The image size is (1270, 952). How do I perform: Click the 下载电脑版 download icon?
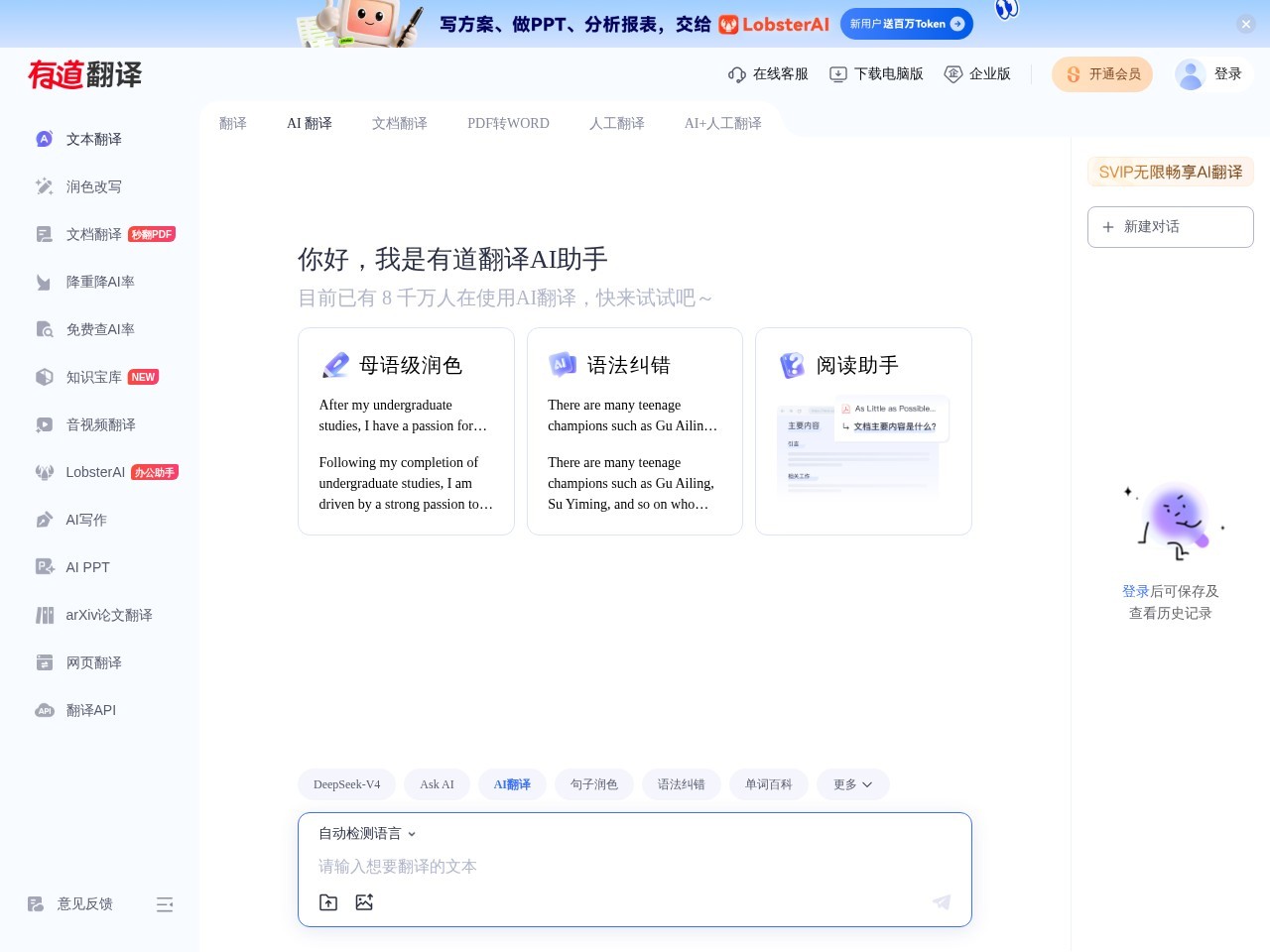[x=838, y=74]
